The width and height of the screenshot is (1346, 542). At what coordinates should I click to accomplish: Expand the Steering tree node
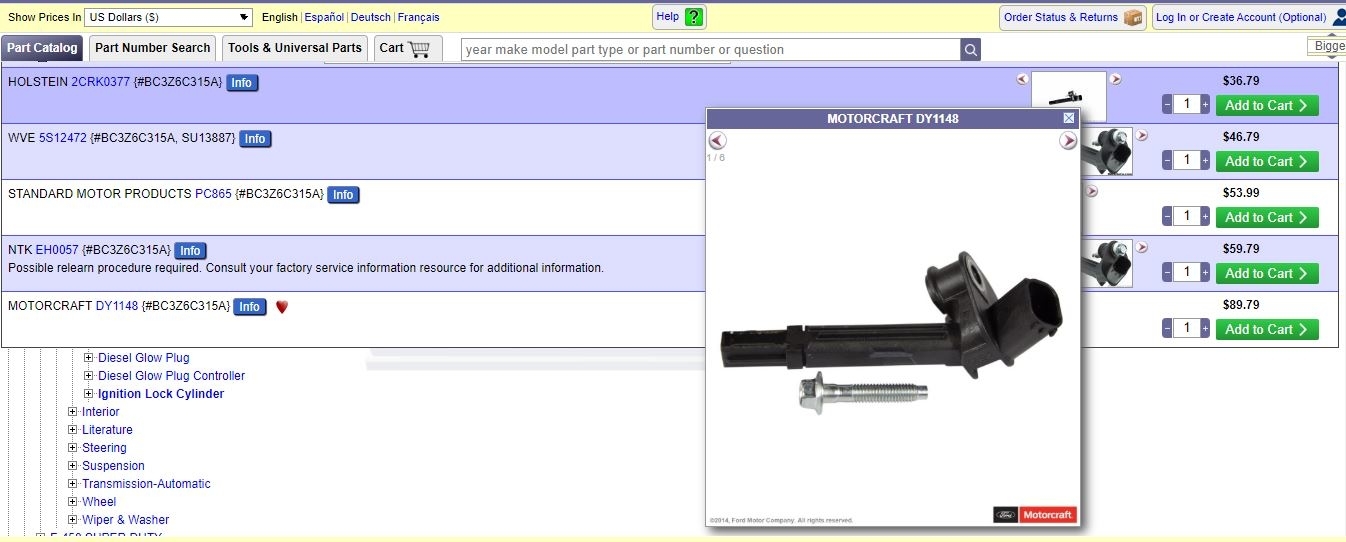pyautogui.click(x=73, y=448)
